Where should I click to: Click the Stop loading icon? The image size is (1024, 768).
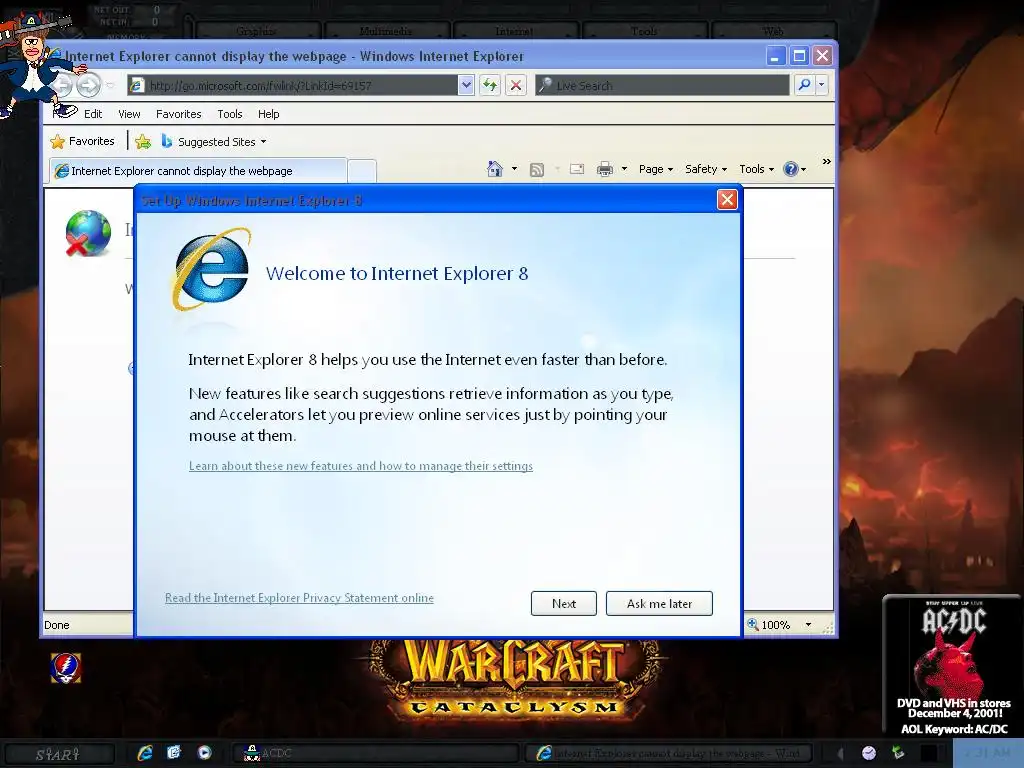click(516, 85)
